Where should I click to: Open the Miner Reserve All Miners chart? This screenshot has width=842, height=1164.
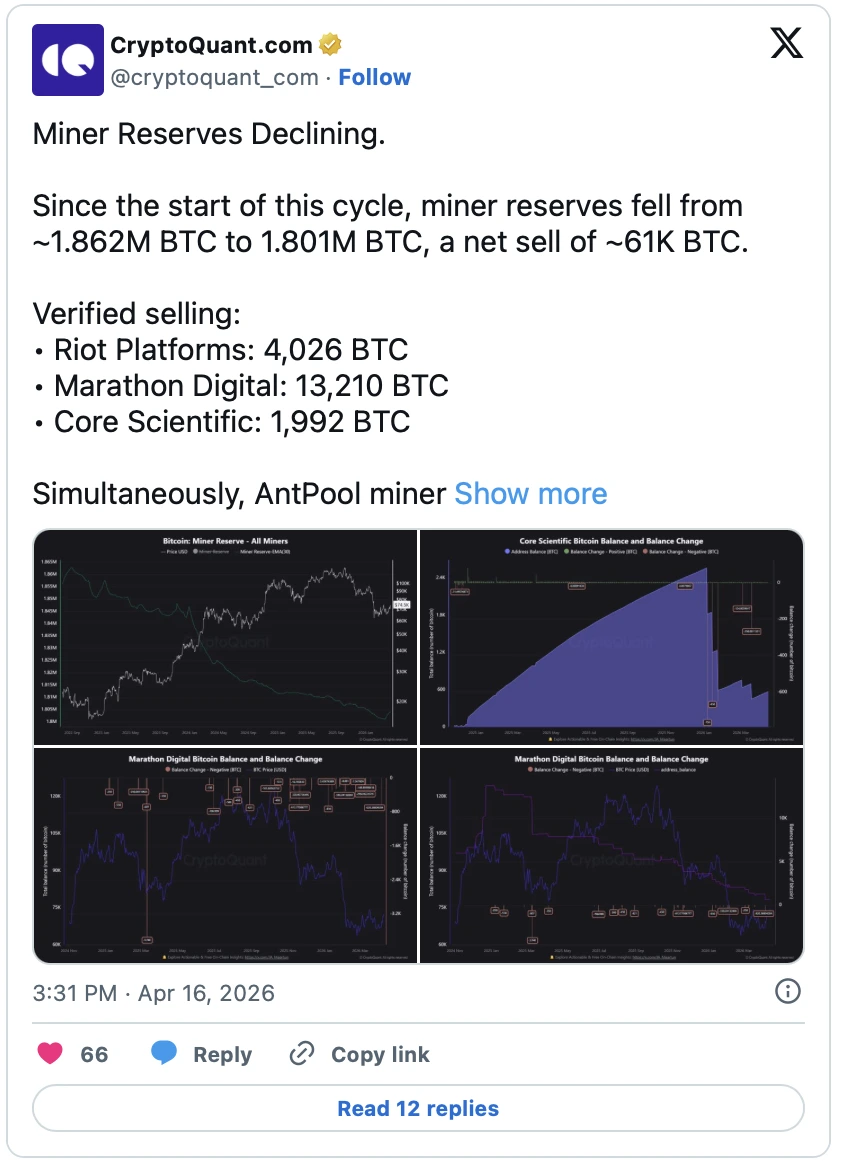225,636
